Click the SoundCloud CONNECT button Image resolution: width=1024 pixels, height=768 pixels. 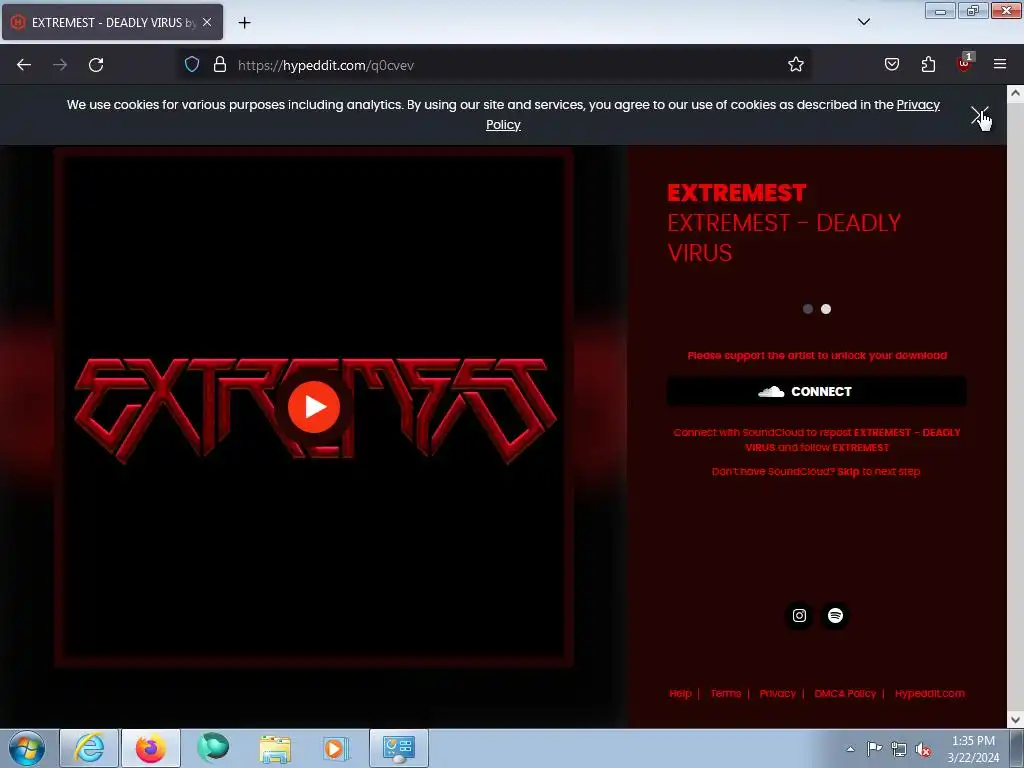816,391
